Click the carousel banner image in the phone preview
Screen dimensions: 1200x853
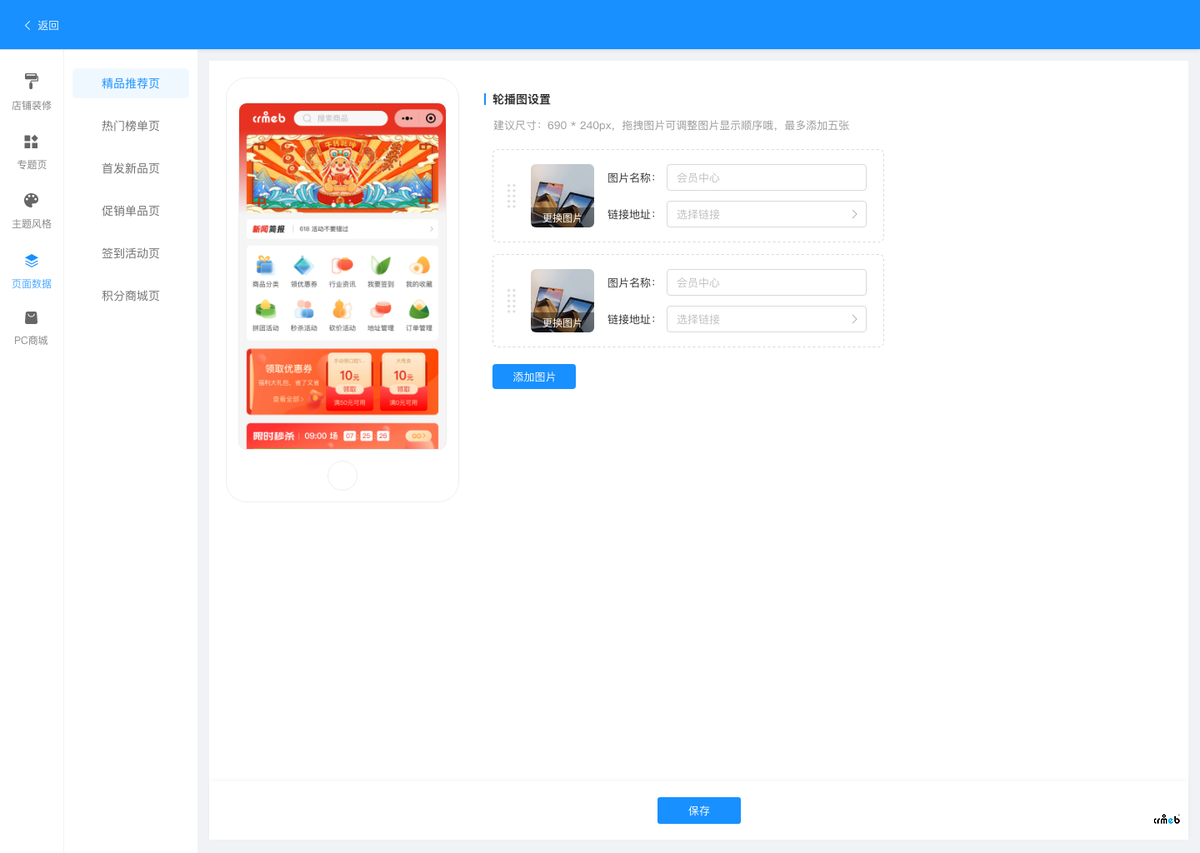[342, 172]
